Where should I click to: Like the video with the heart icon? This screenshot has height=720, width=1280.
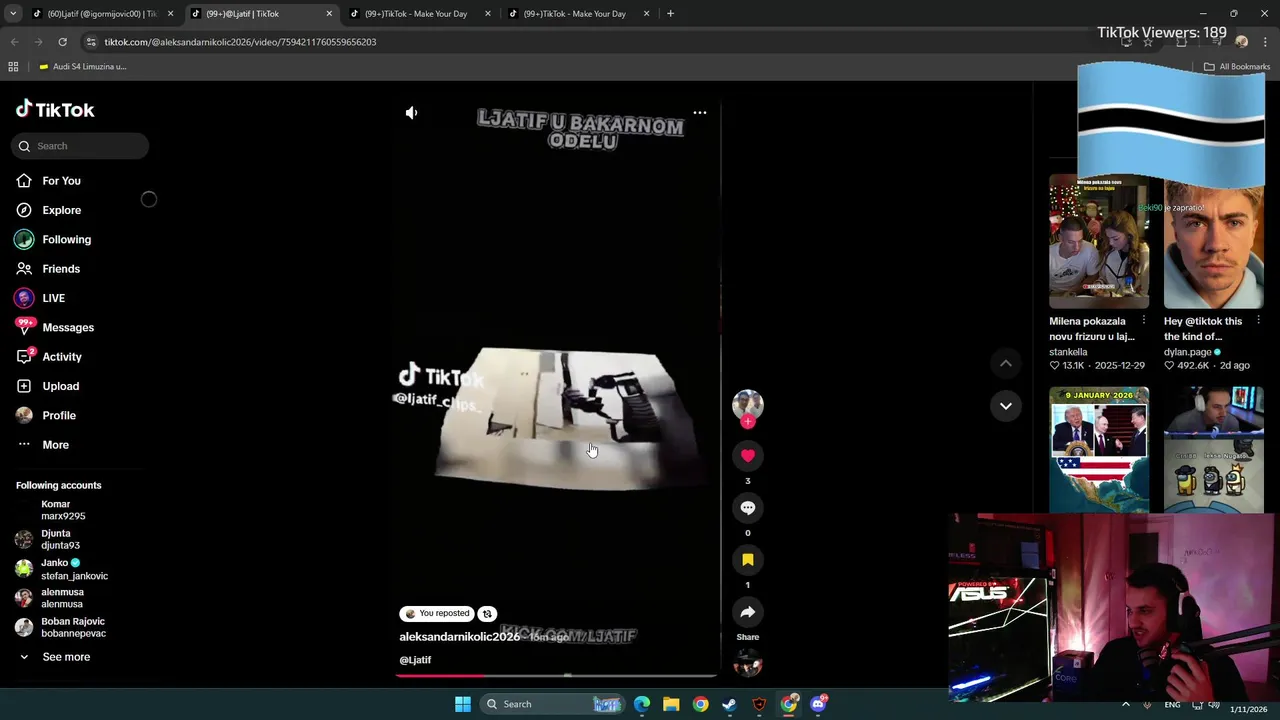(747, 456)
